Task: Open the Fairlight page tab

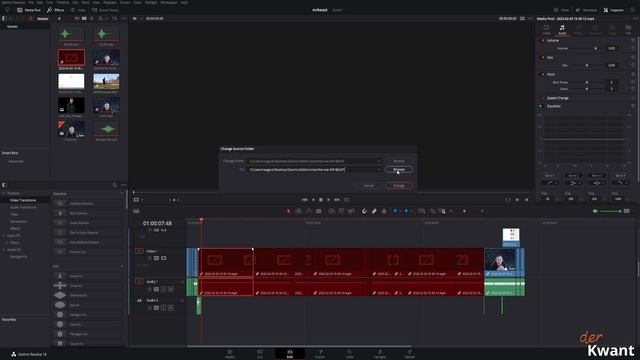Action: pos(380,353)
